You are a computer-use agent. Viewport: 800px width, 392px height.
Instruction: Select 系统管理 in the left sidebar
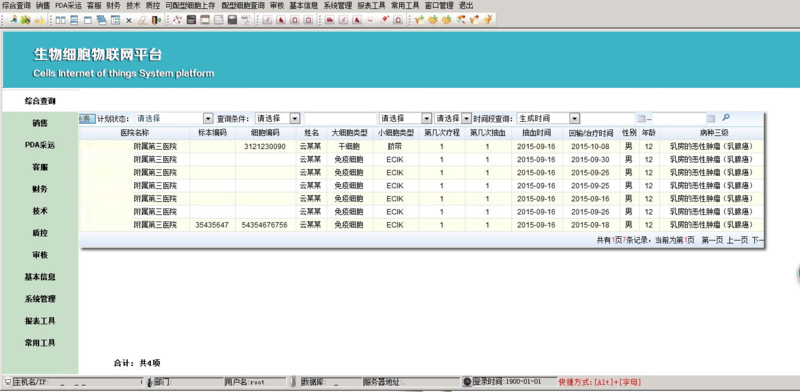(x=40, y=299)
